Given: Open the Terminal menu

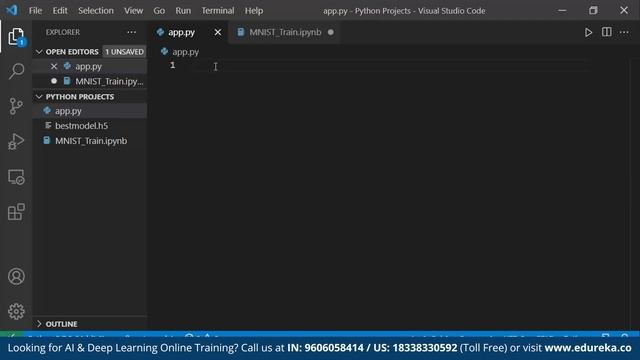Looking at the screenshot, I should coord(218,11).
